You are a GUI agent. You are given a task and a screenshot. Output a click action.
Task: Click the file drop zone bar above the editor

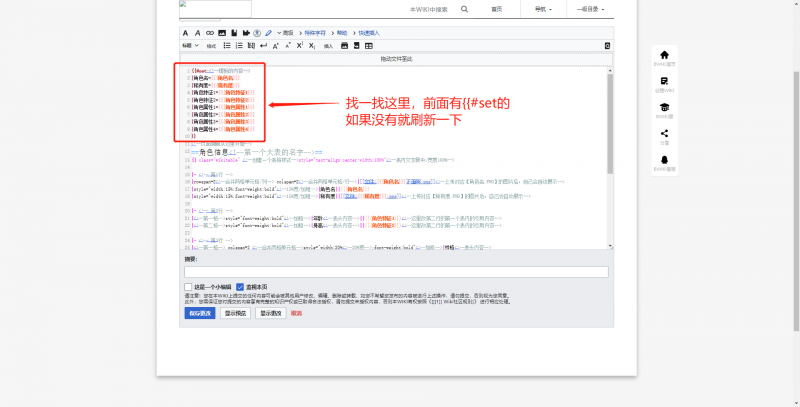(396, 59)
